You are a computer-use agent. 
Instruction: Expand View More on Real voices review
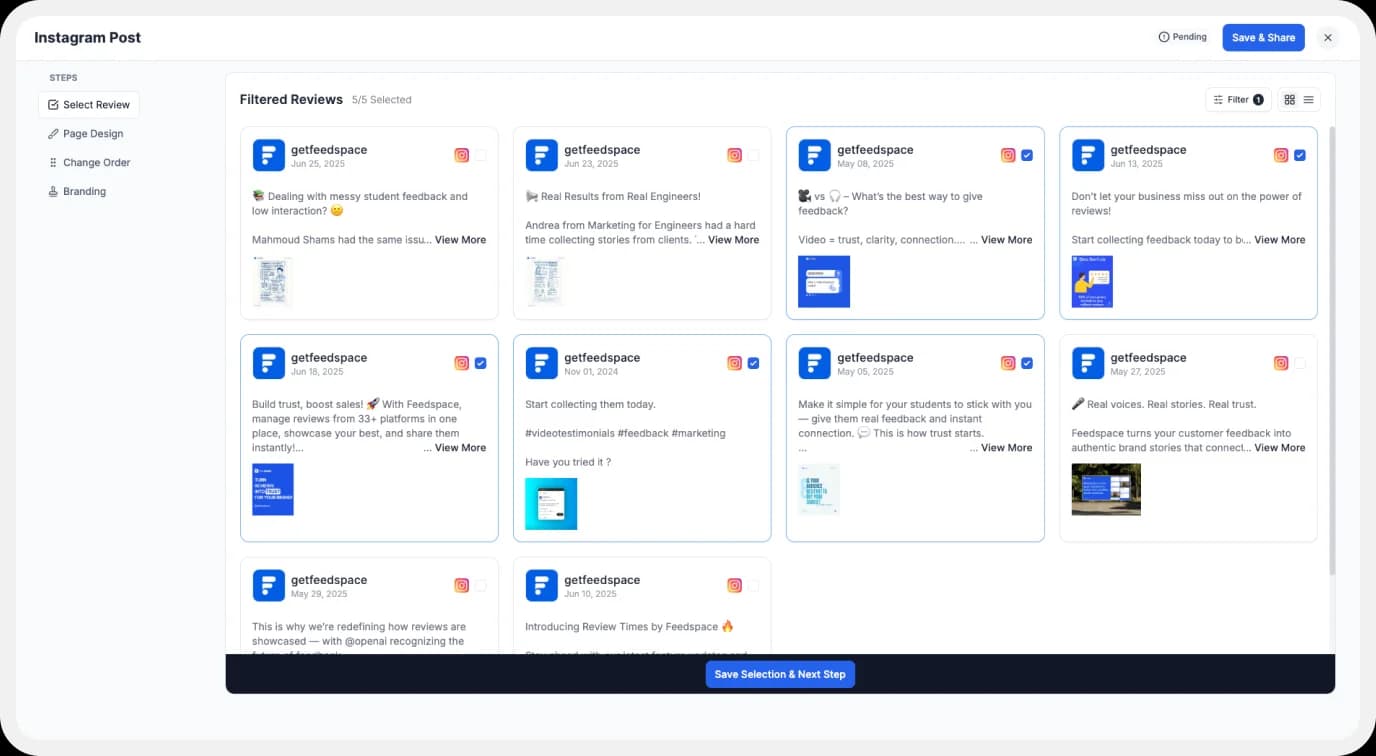tap(1279, 448)
